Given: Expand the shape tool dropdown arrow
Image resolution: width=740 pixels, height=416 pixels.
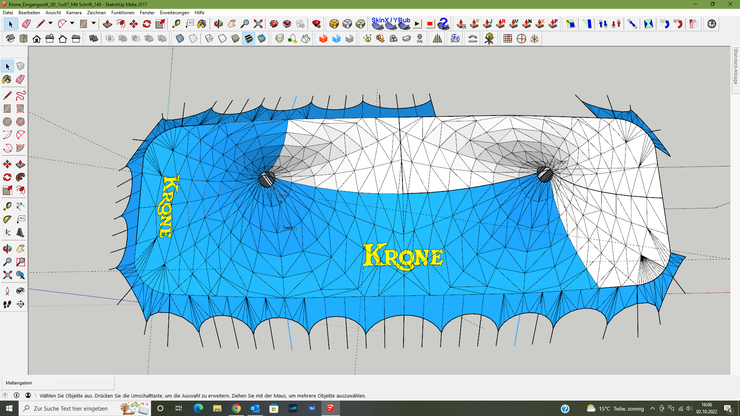Looking at the screenshot, I should click(93, 24).
